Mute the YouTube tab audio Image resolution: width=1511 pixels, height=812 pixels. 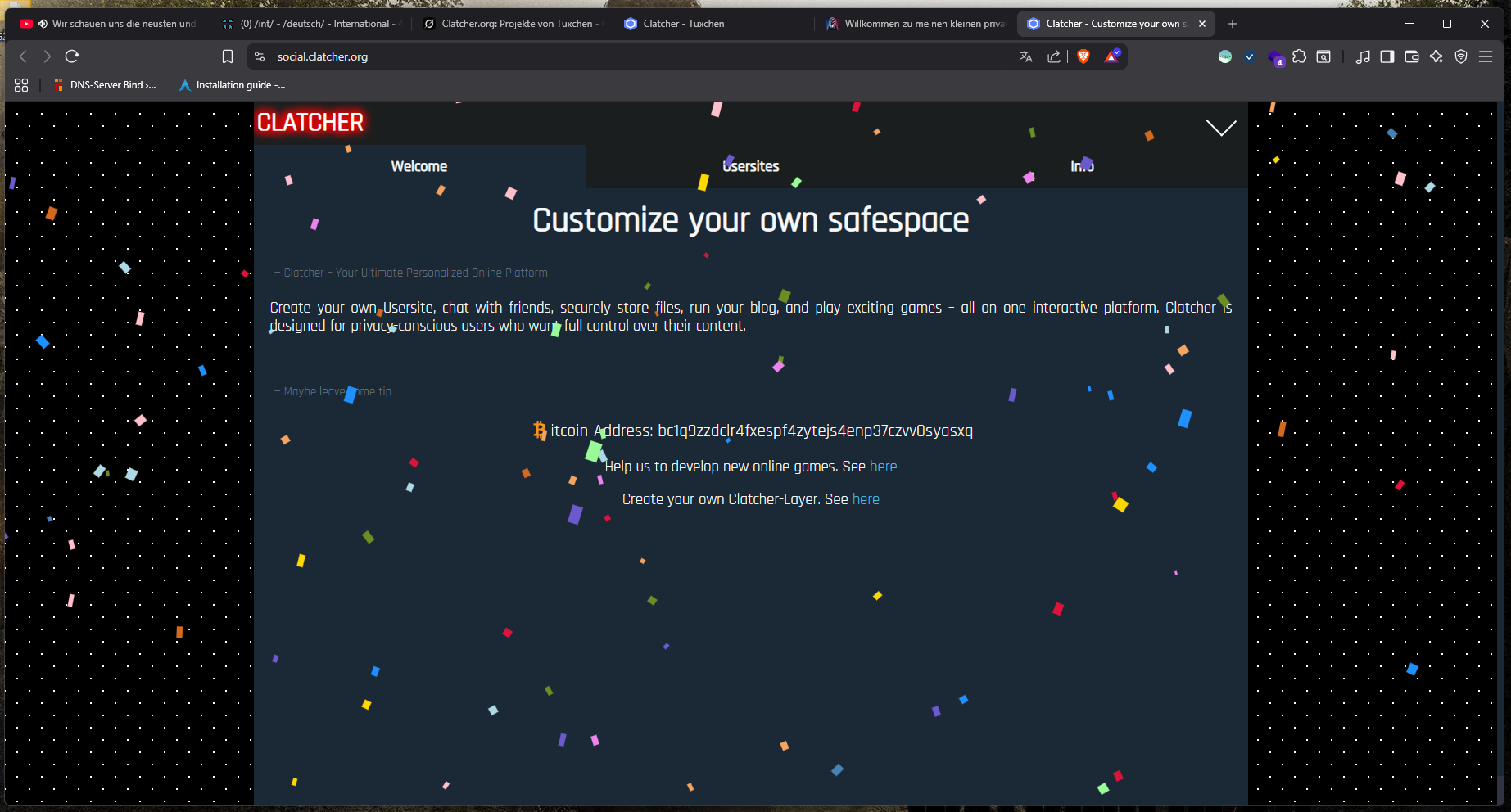click(43, 24)
